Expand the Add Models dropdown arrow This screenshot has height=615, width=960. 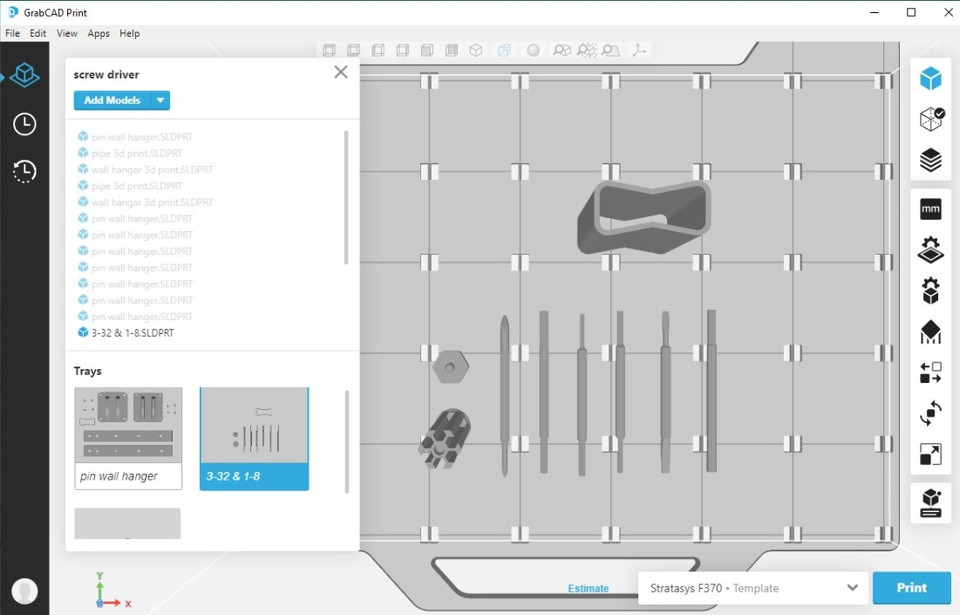[x=160, y=100]
